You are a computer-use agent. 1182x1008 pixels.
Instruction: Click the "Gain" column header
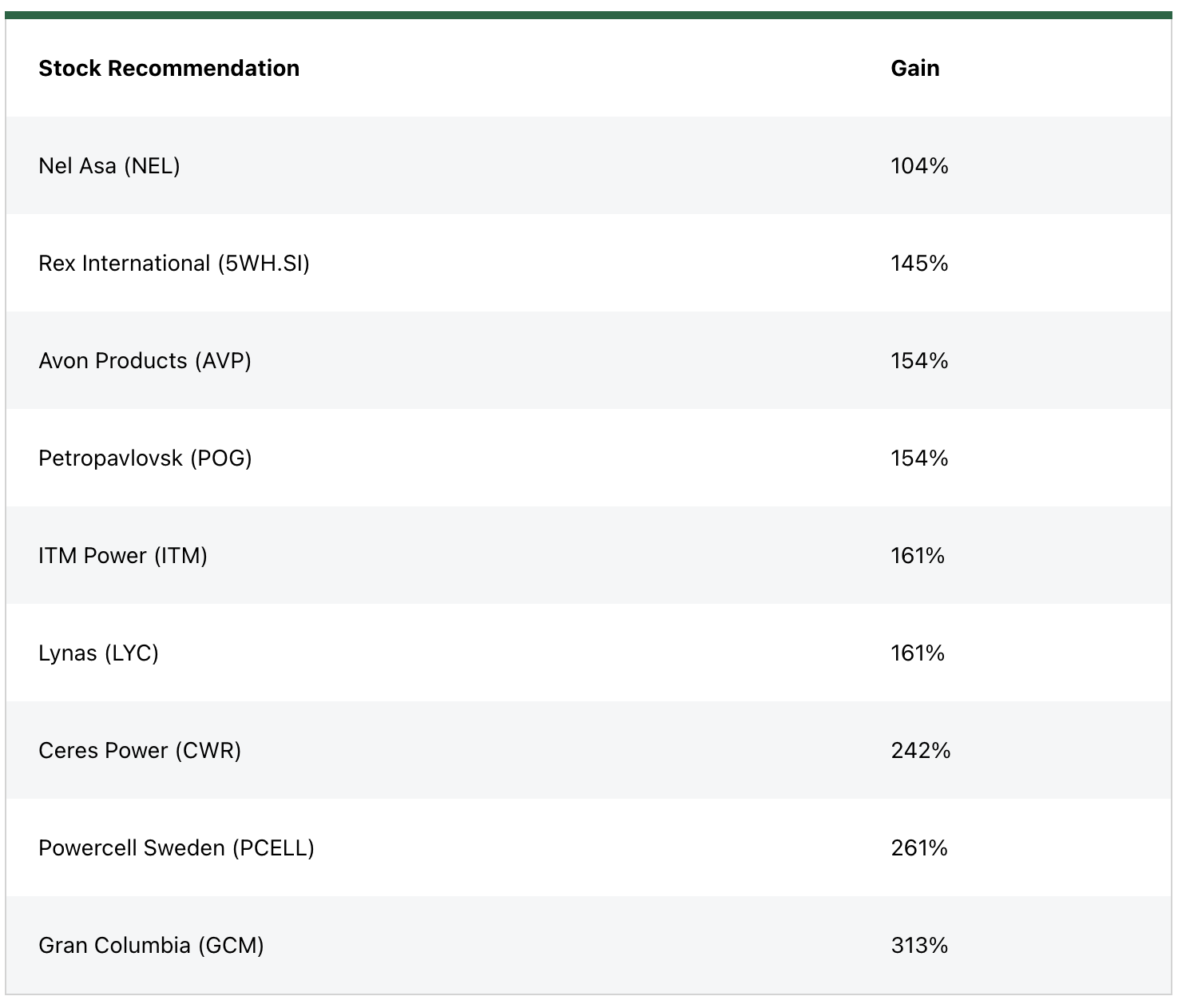click(x=915, y=69)
